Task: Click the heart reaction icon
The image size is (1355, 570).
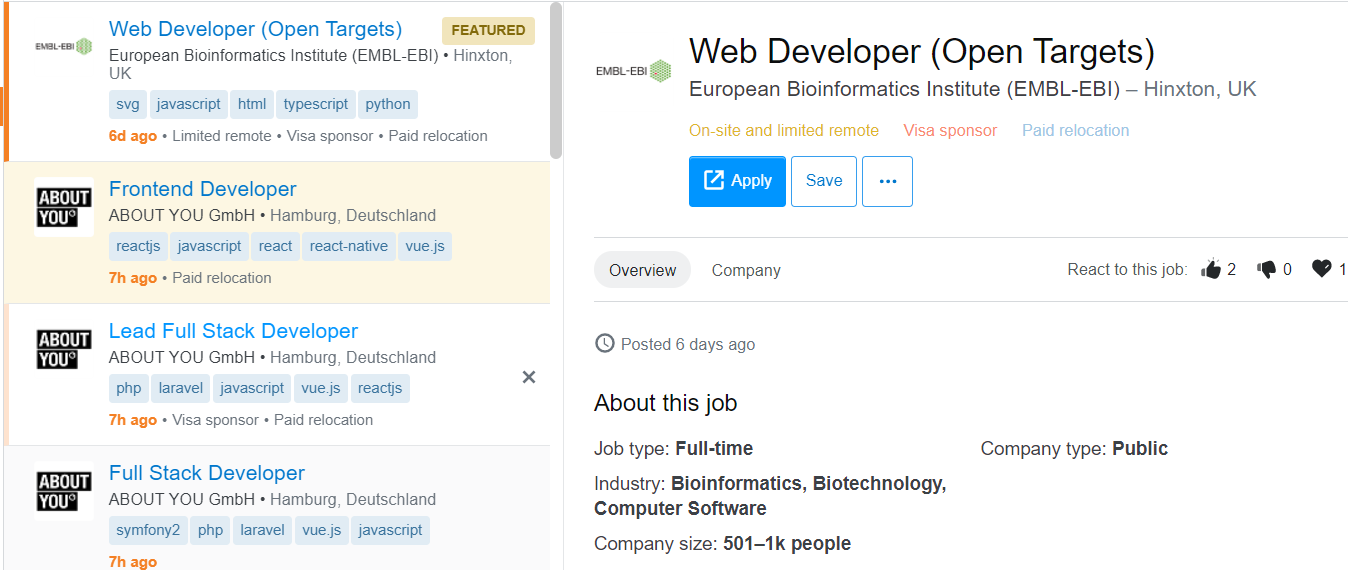Action: point(1322,268)
